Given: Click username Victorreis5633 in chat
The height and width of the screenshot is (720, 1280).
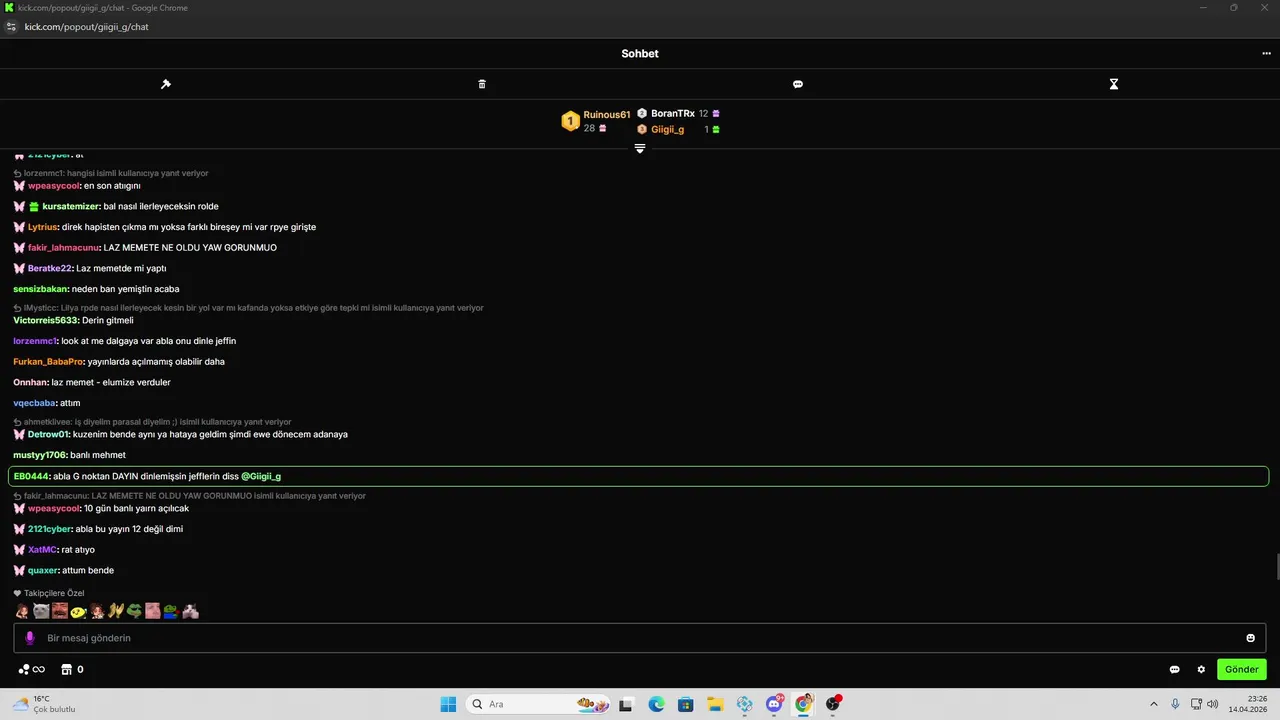Looking at the screenshot, I should pyautogui.click(x=46, y=320).
